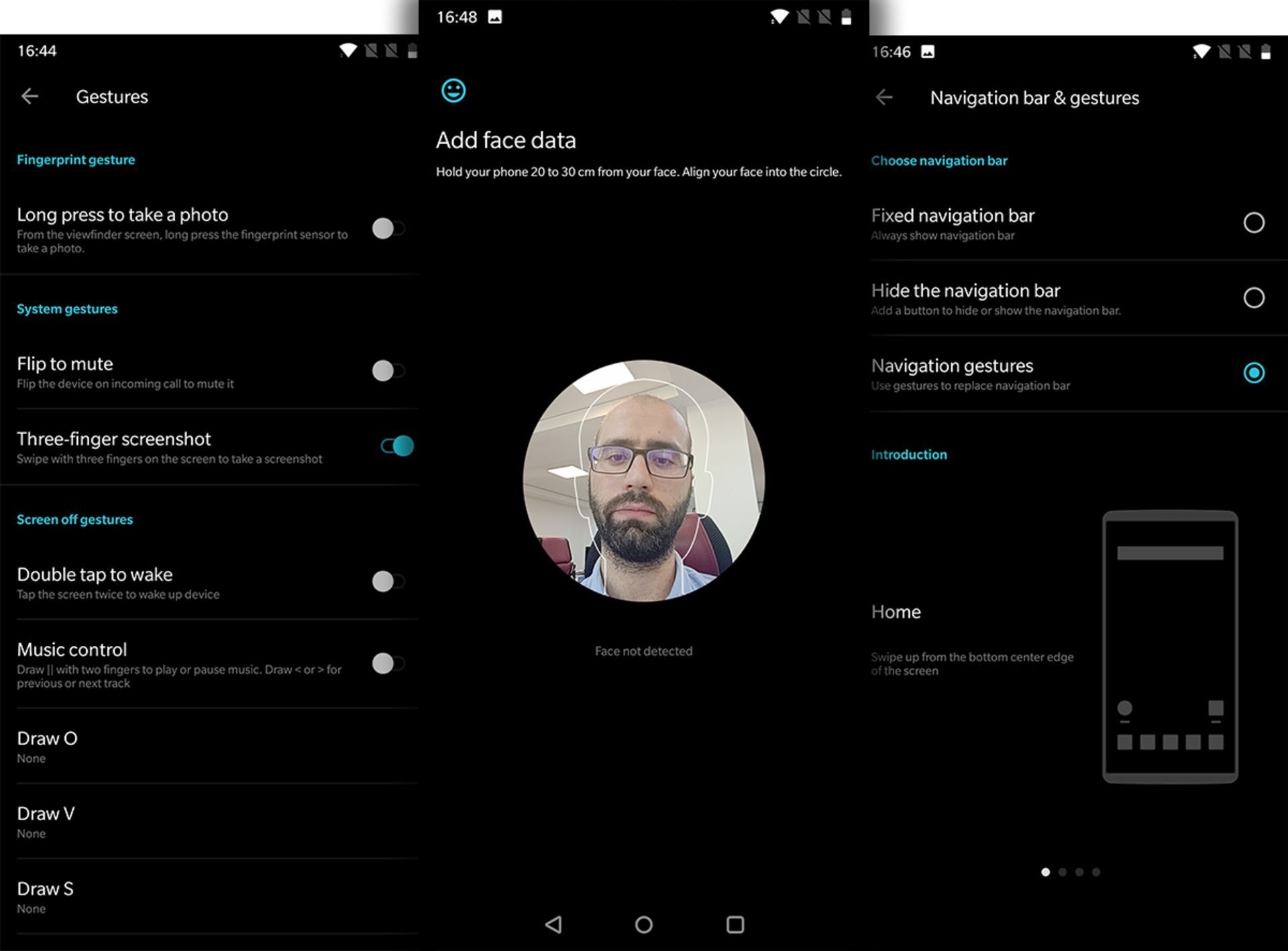This screenshot has width=1288, height=951.
Task: Tap the Android home circle button
Action: click(x=643, y=925)
